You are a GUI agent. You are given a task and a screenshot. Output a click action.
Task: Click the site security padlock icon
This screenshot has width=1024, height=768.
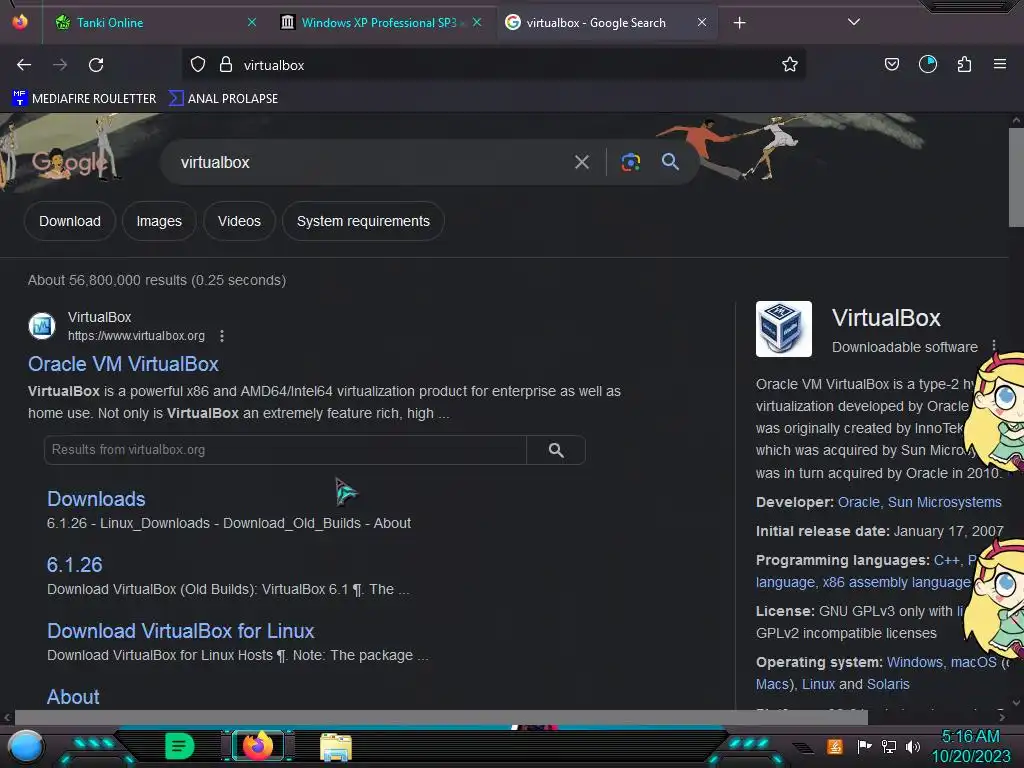226,65
